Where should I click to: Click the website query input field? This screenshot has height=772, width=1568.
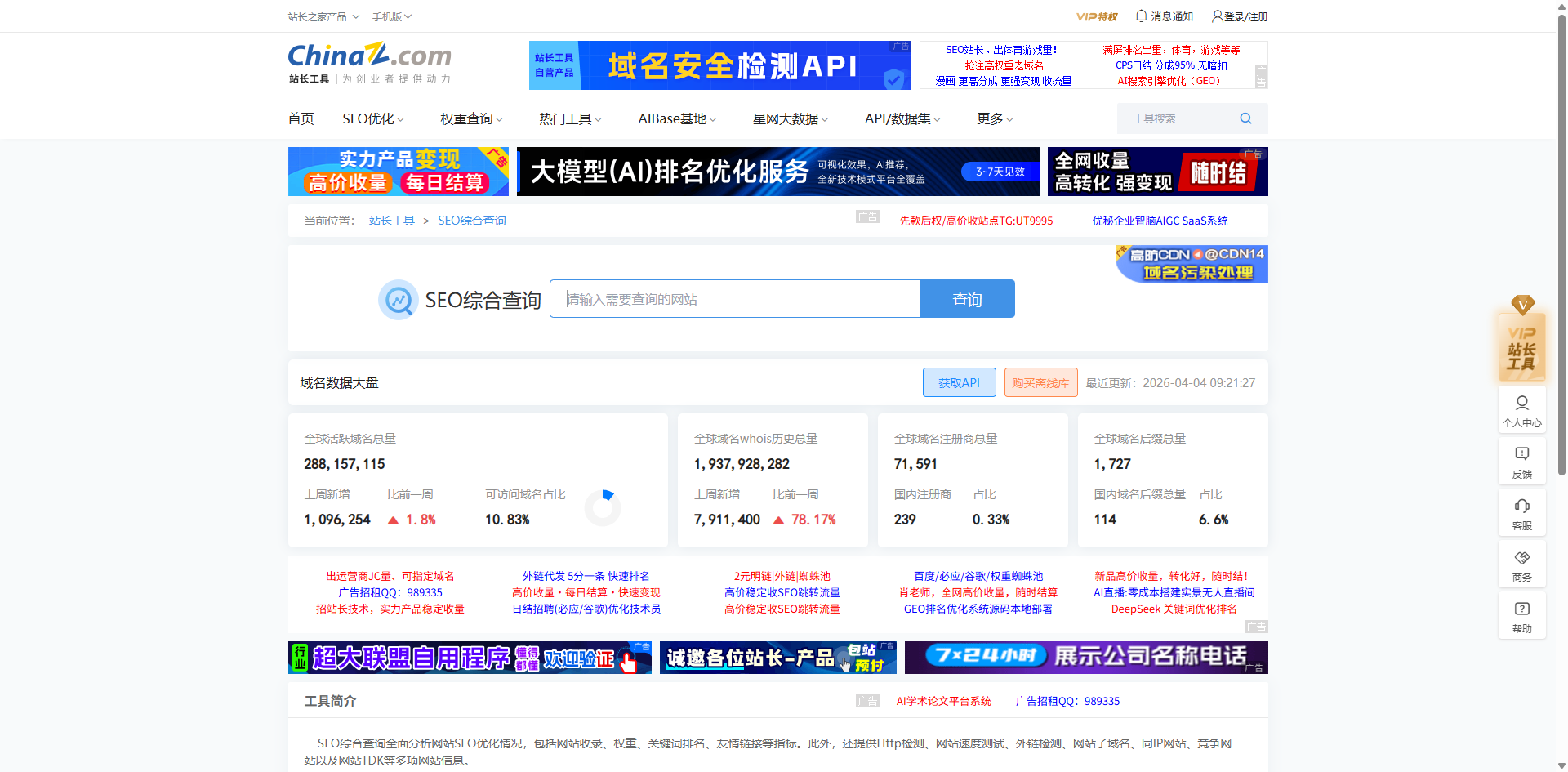pyautogui.click(x=734, y=299)
